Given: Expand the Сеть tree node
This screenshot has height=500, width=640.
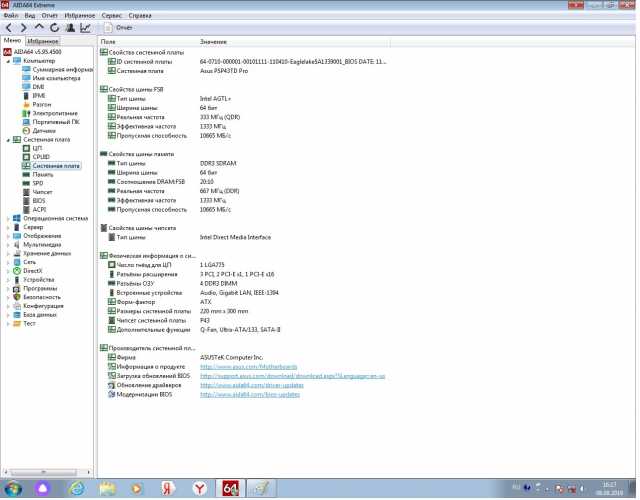Looking at the screenshot, I should 8,262.
